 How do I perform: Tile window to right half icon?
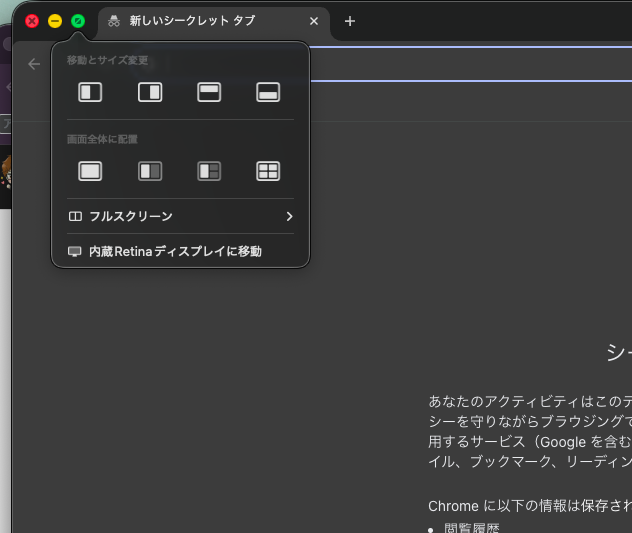(x=150, y=92)
